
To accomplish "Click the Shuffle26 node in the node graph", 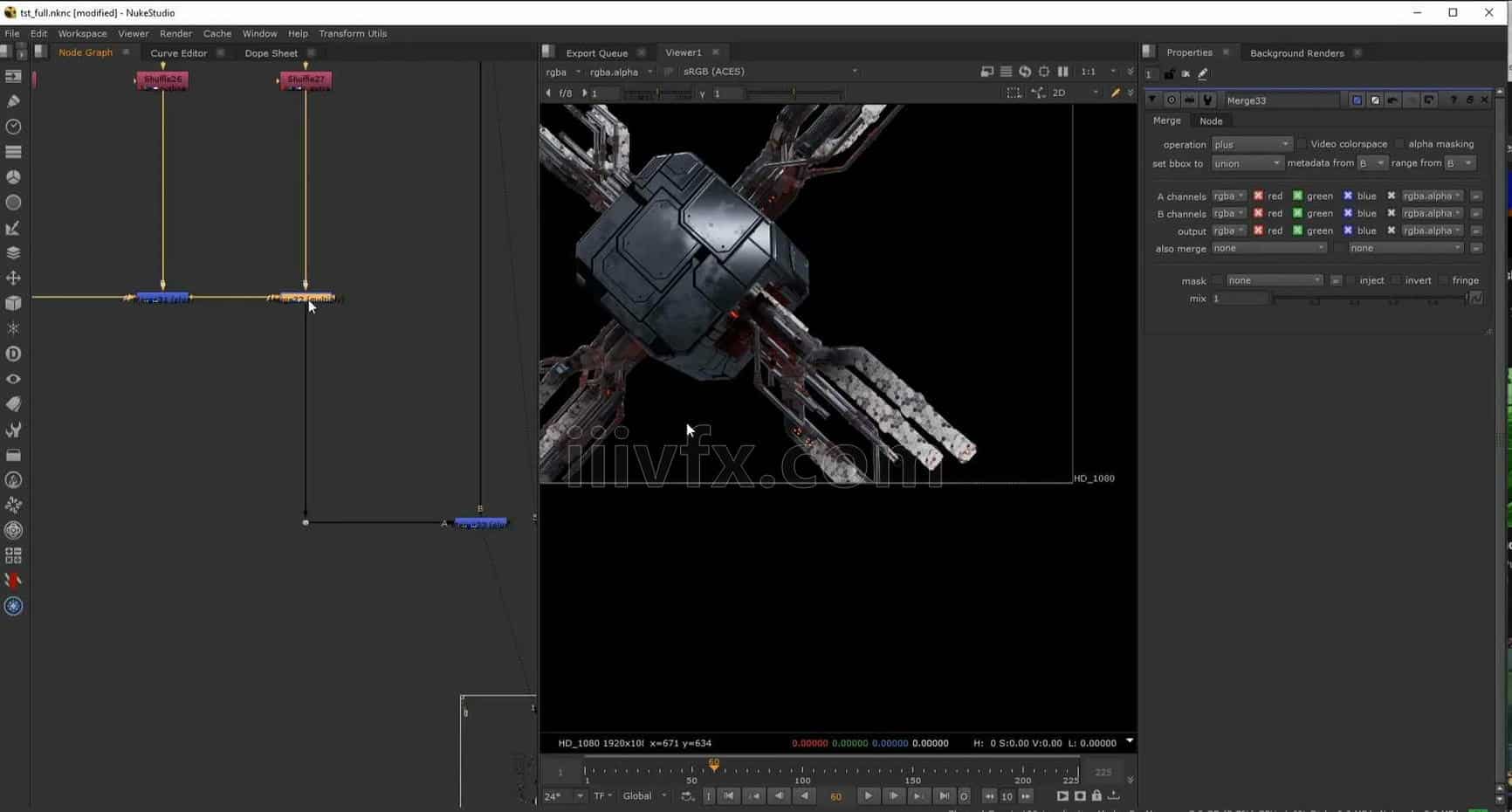I will tap(162, 80).
